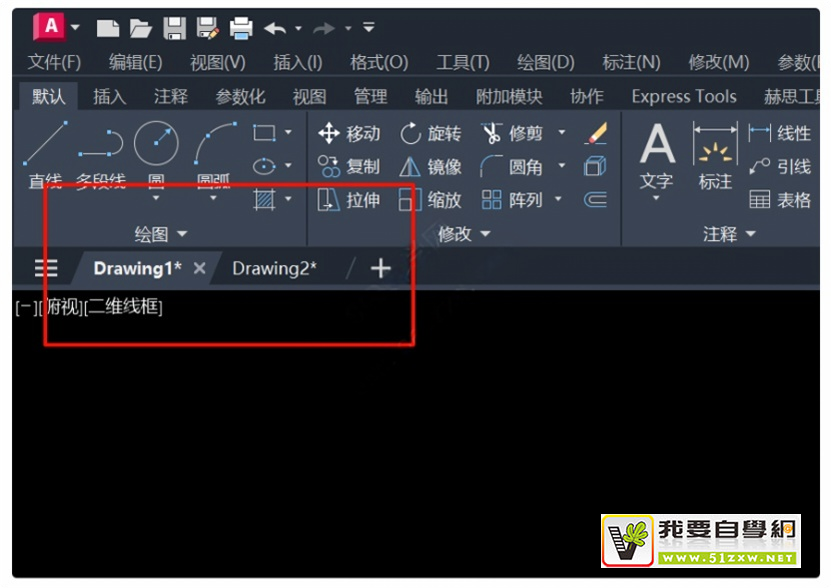Click the 缩放 (Scale) tool
This screenshot has height=588, width=831.
click(431, 200)
